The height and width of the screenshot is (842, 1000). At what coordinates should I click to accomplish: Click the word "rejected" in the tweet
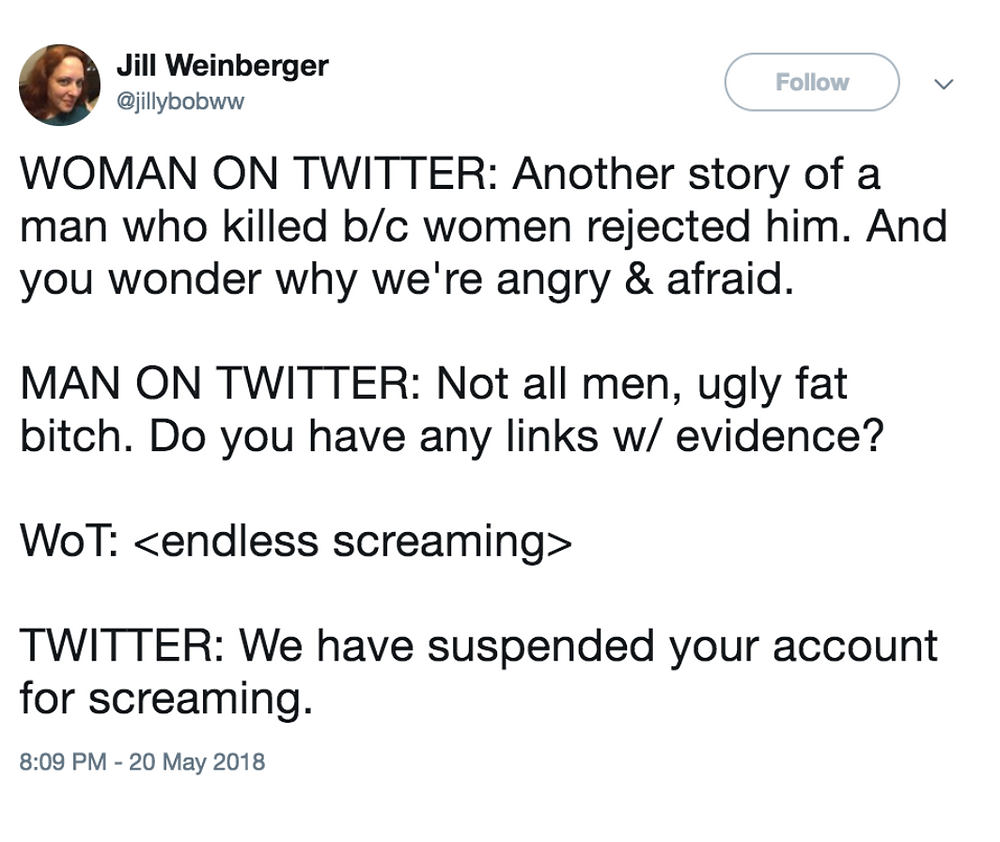(668, 228)
